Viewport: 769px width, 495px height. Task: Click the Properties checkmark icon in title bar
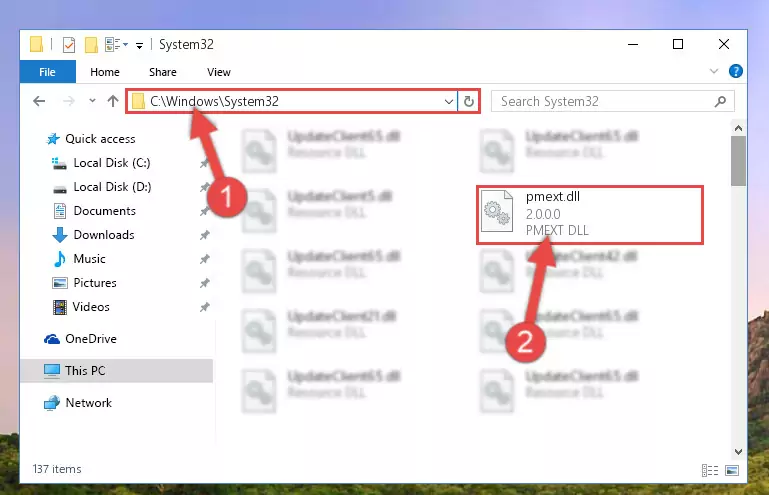tap(69, 45)
